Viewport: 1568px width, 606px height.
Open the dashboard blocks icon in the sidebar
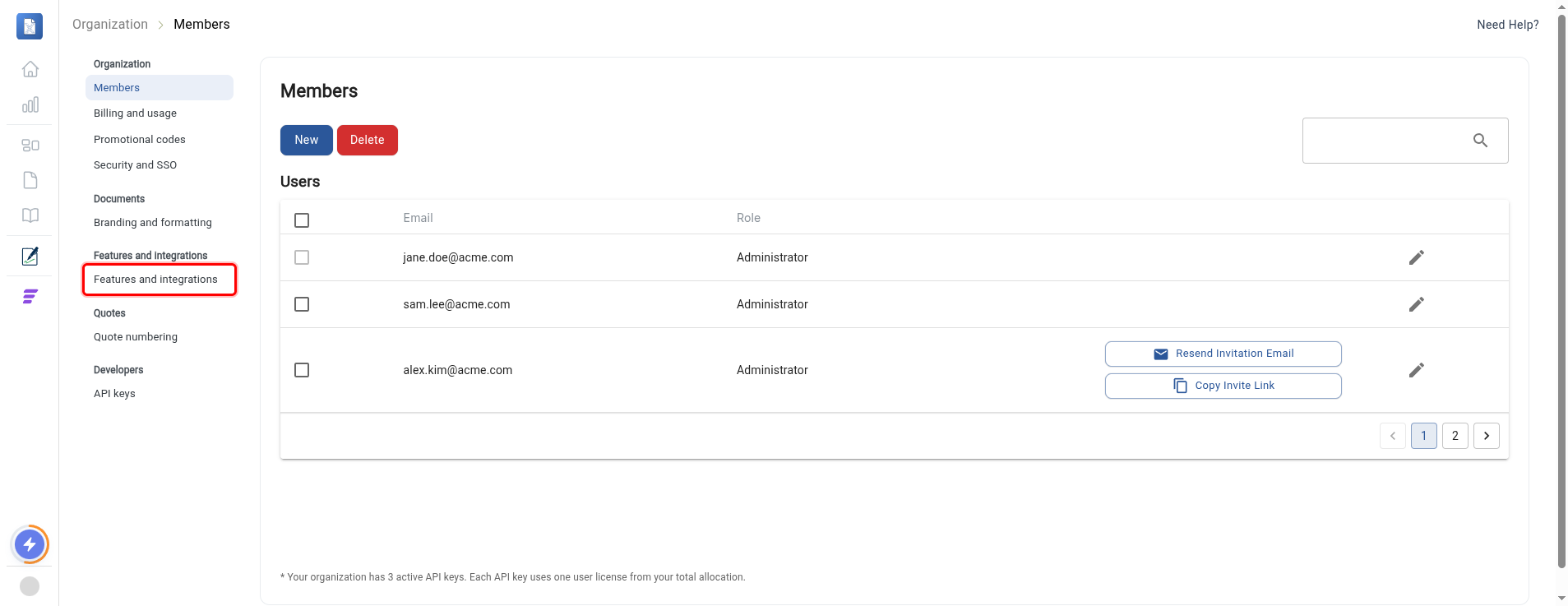[30, 146]
